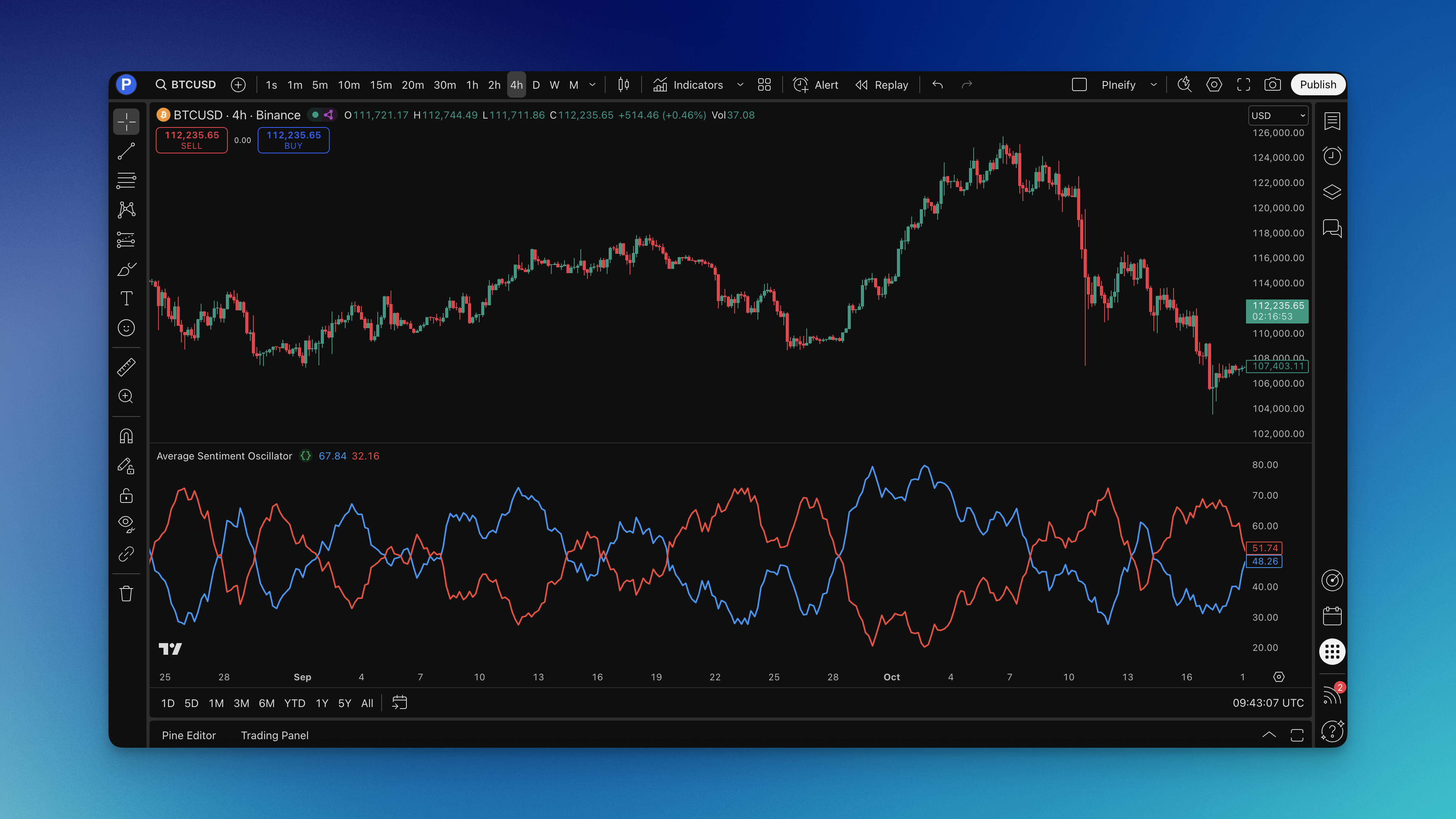
Task: Select the trend line drawing tool
Action: (x=126, y=151)
